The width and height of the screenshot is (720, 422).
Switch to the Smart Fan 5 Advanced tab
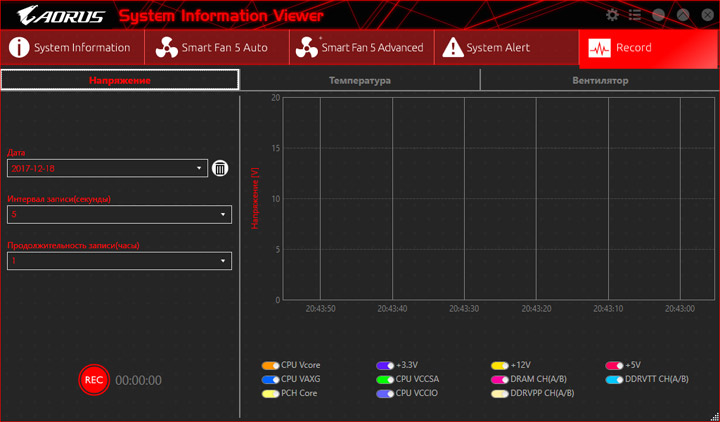pos(362,48)
